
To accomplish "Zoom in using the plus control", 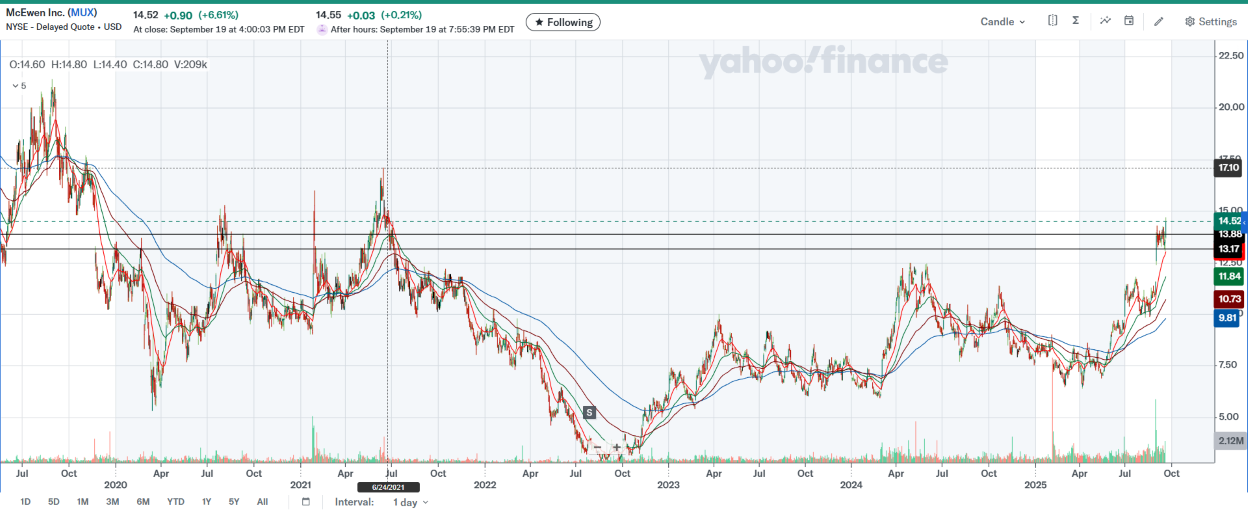I will tap(616, 447).
